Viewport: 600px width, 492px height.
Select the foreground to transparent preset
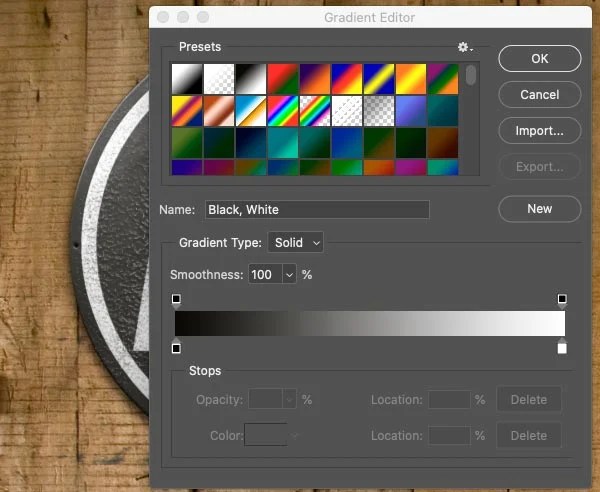coord(219,79)
